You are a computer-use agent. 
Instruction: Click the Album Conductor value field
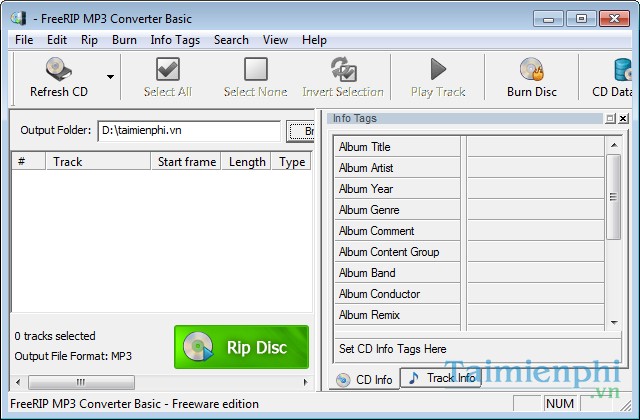coord(536,294)
